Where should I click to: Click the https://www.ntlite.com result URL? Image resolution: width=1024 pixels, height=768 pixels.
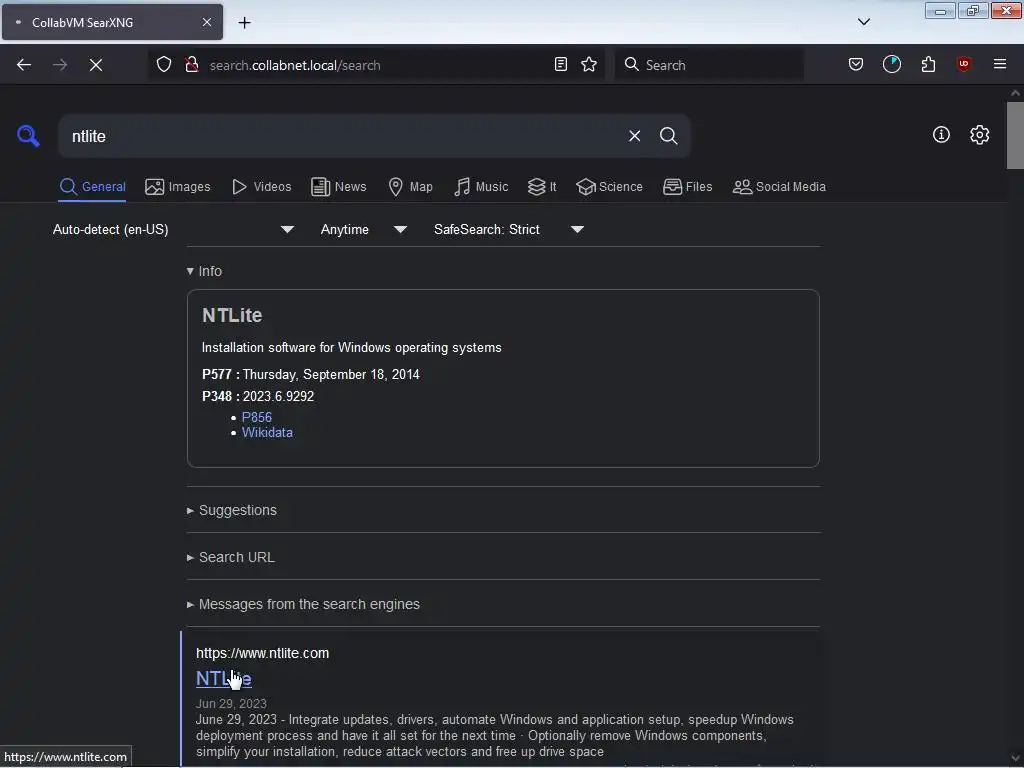(263, 653)
